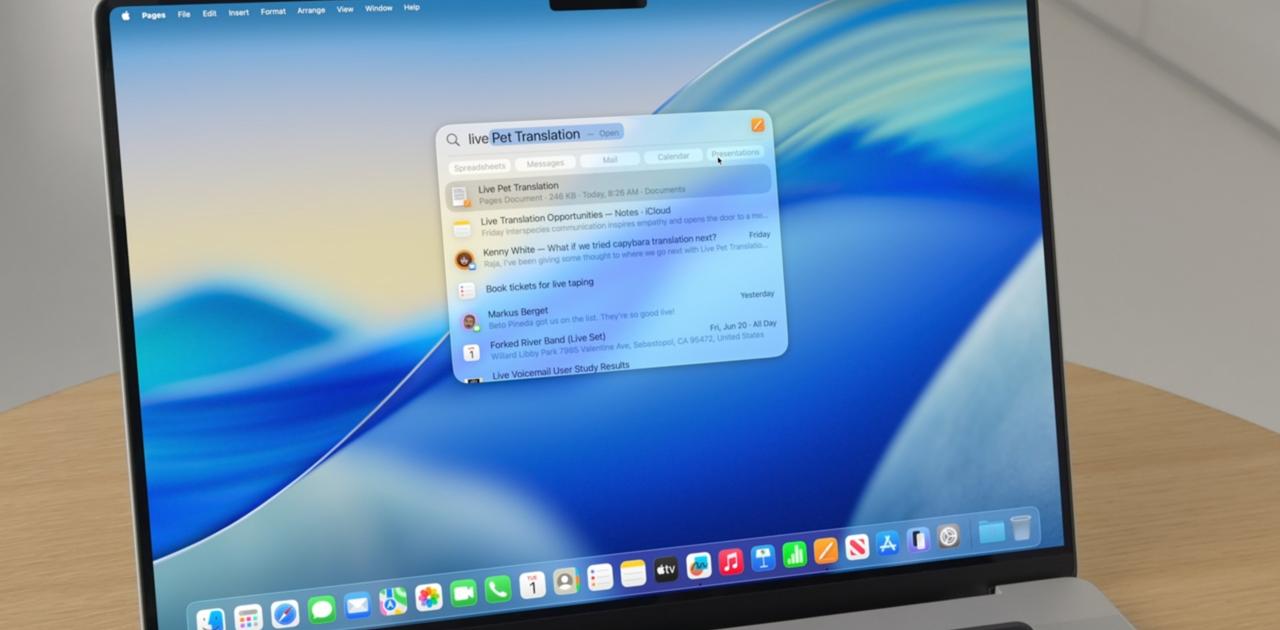The width and height of the screenshot is (1280, 630).
Task: Filter Spotlight results by Spreadsheets
Action: pyautogui.click(x=480, y=167)
